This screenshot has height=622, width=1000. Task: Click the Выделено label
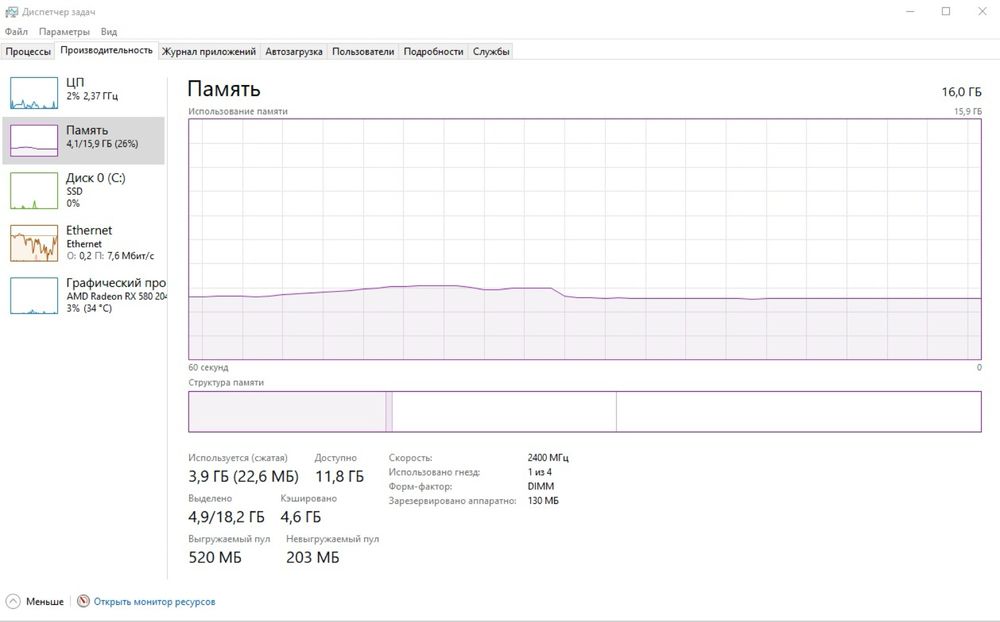click(x=210, y=498)
